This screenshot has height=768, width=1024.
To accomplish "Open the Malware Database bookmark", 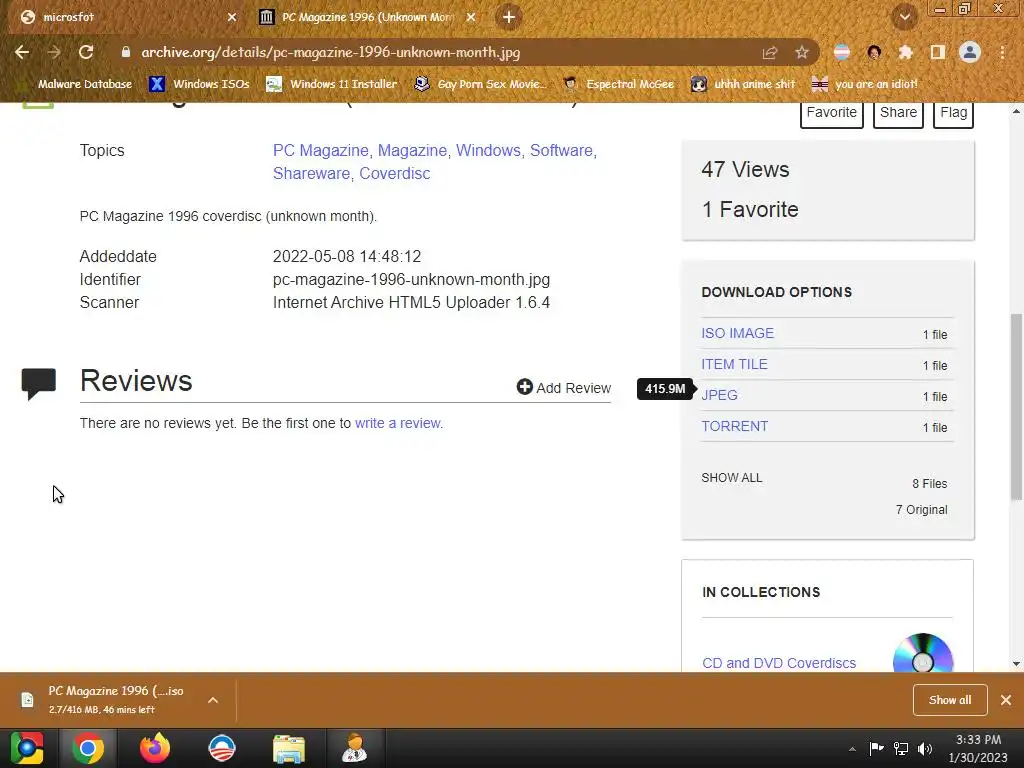I will point(74,84).
